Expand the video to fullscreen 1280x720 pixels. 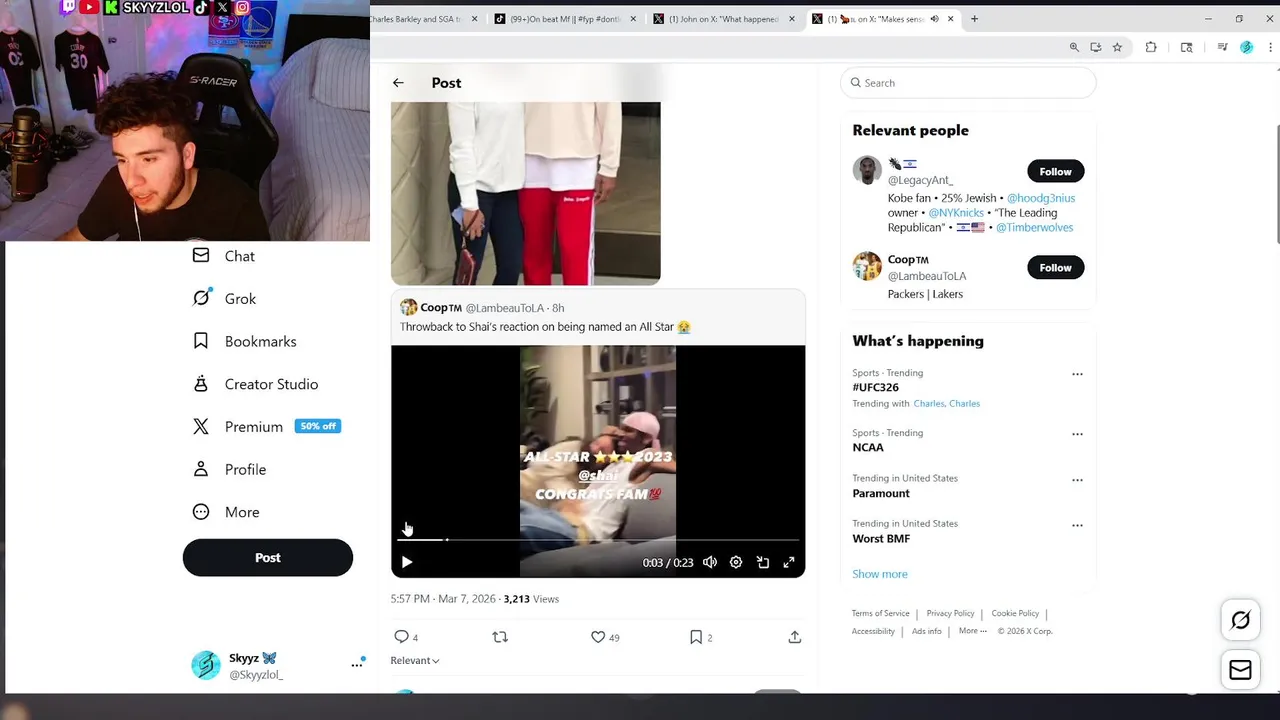coord(789,563)
